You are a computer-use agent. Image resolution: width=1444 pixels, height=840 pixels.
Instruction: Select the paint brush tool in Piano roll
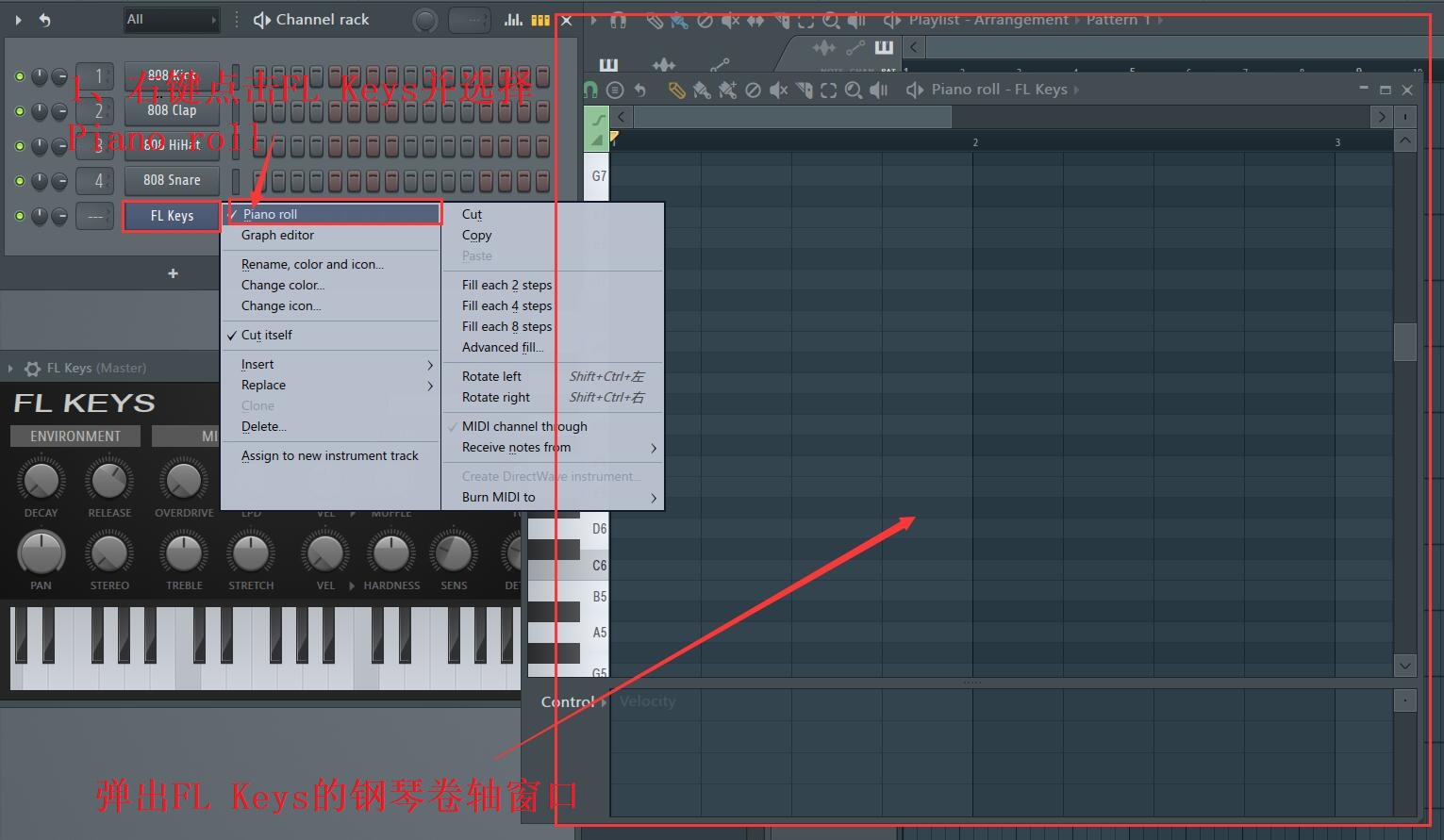tap(701, 90)
